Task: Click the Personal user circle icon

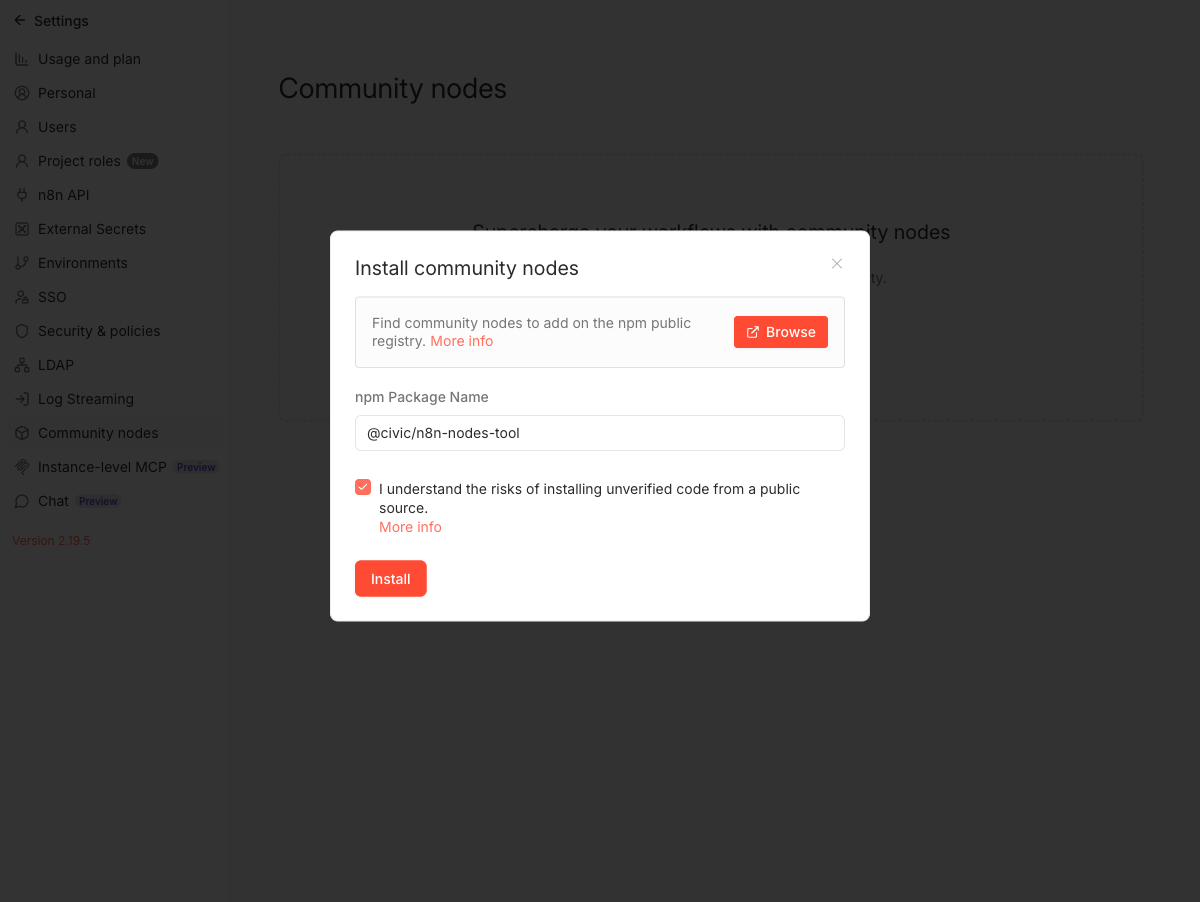Action: (x=22, y=93)
